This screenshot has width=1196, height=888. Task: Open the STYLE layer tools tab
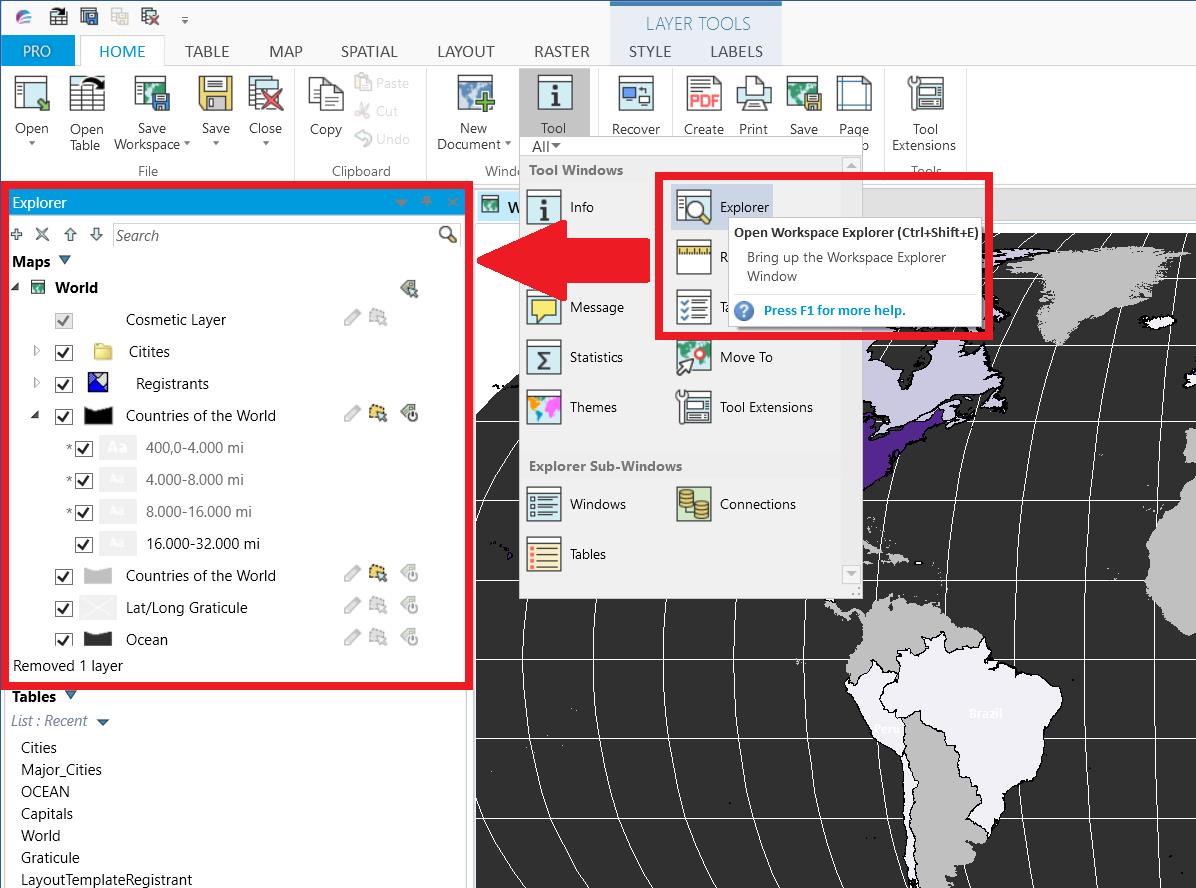coord(650,51)
